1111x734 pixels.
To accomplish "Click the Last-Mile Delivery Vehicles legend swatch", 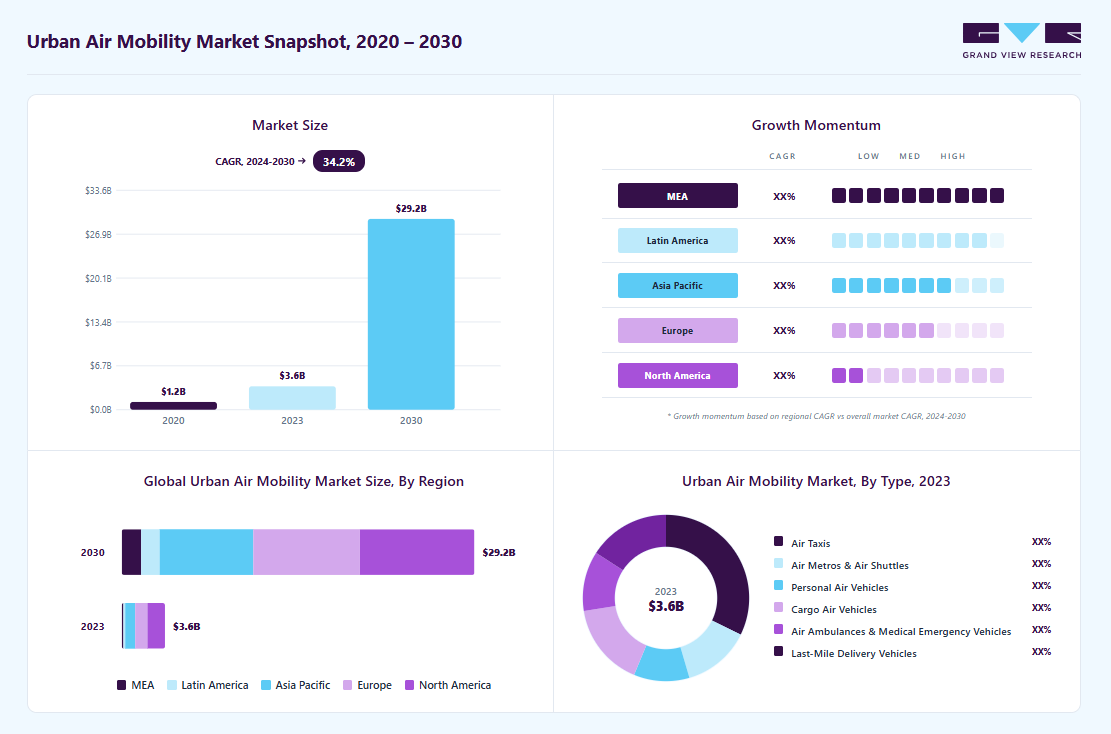I will click(x=778, y=651).
